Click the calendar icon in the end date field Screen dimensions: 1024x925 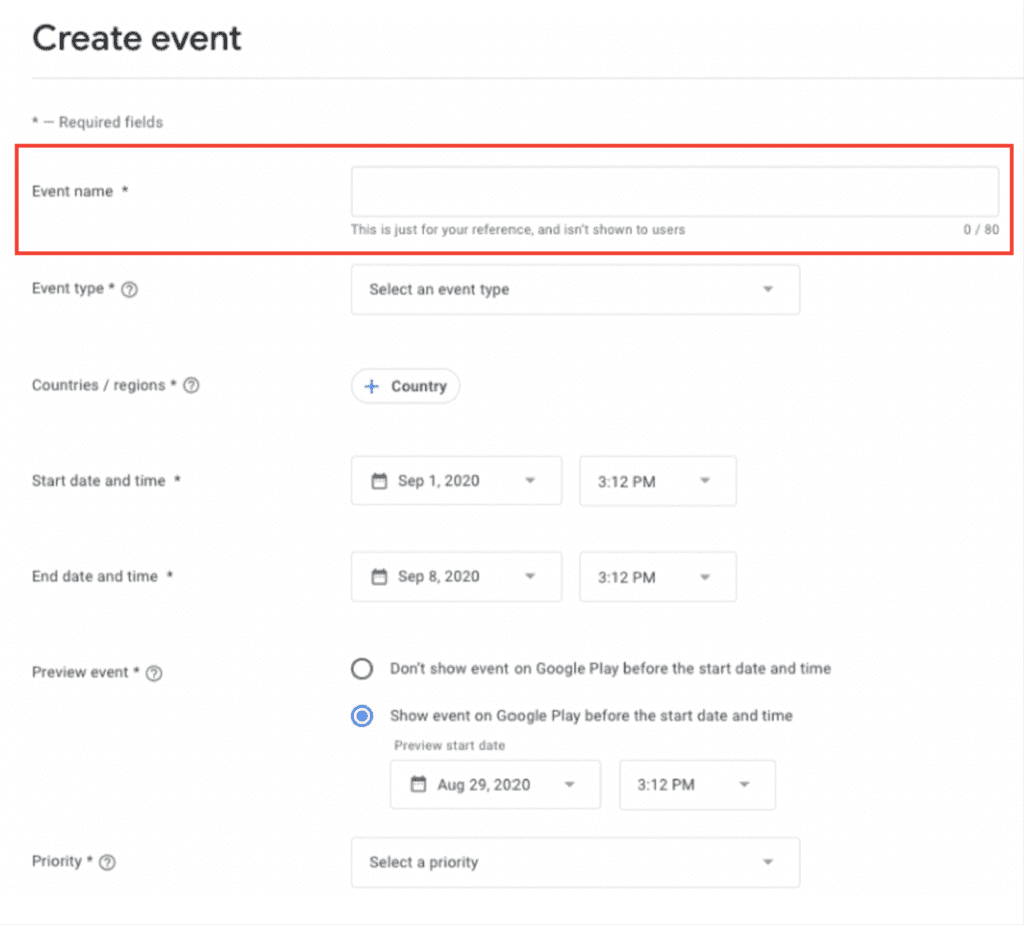379,577
